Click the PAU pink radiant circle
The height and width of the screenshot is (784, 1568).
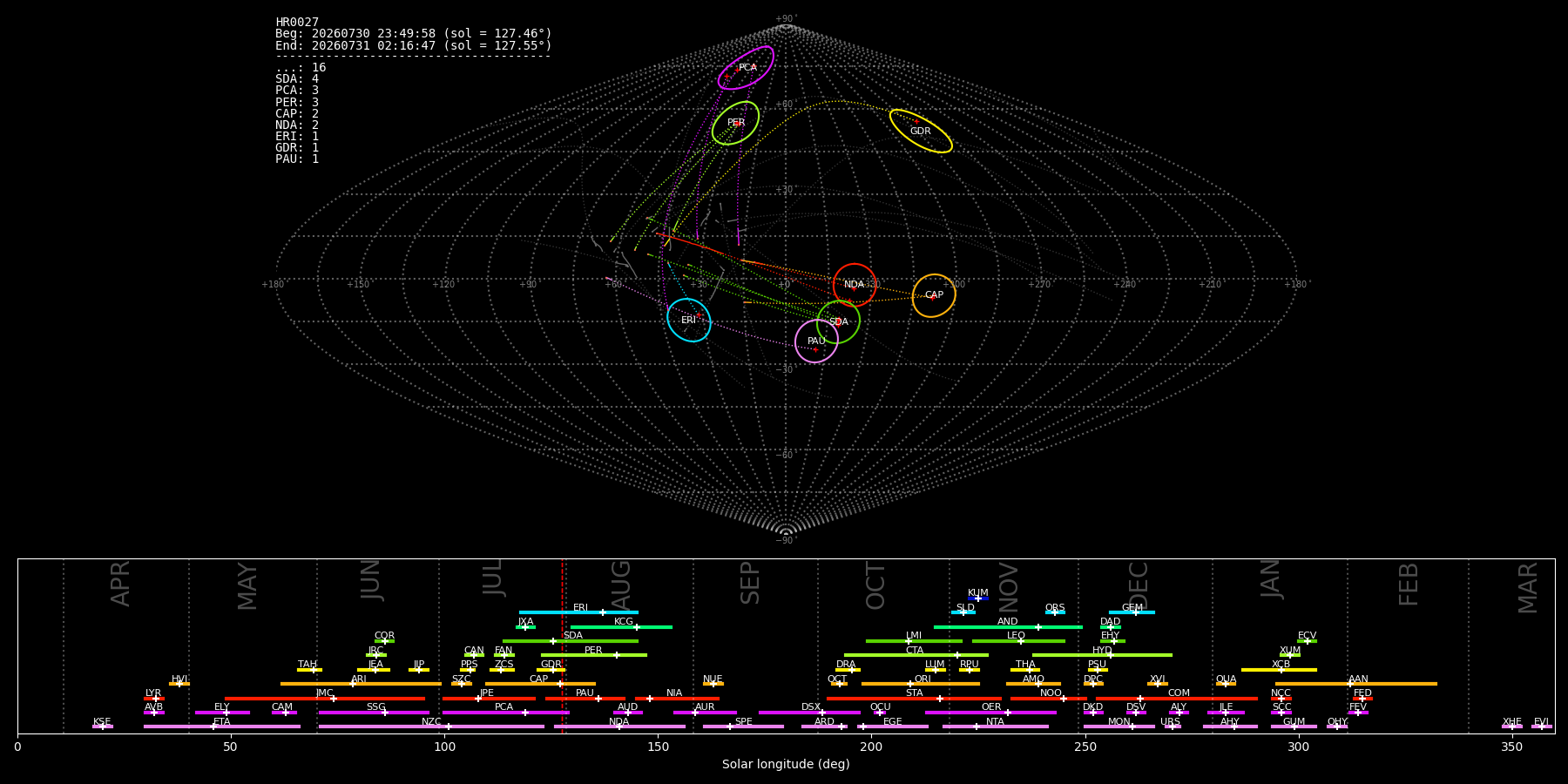click(816, 341)
